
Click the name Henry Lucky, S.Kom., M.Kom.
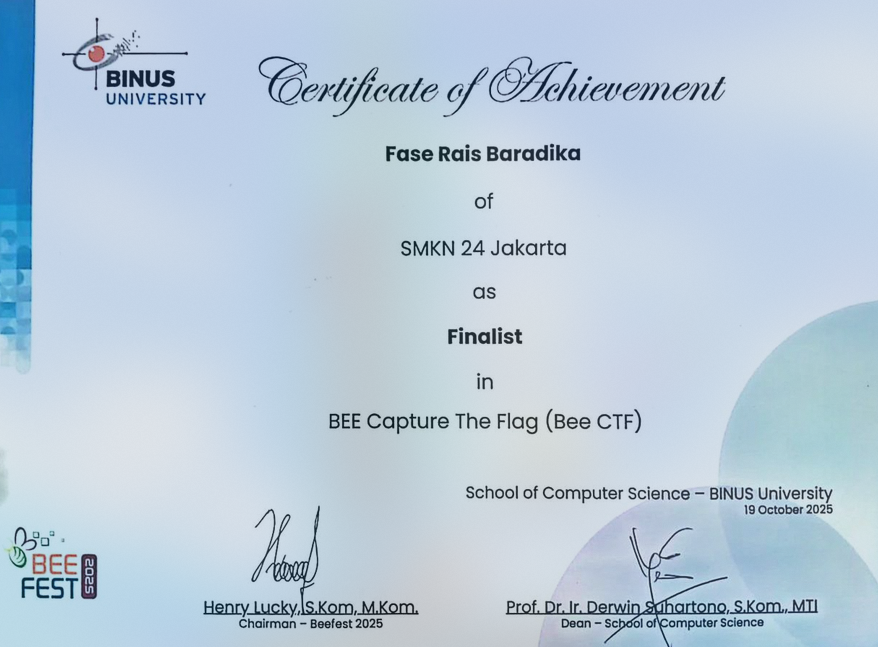[311, 607]
